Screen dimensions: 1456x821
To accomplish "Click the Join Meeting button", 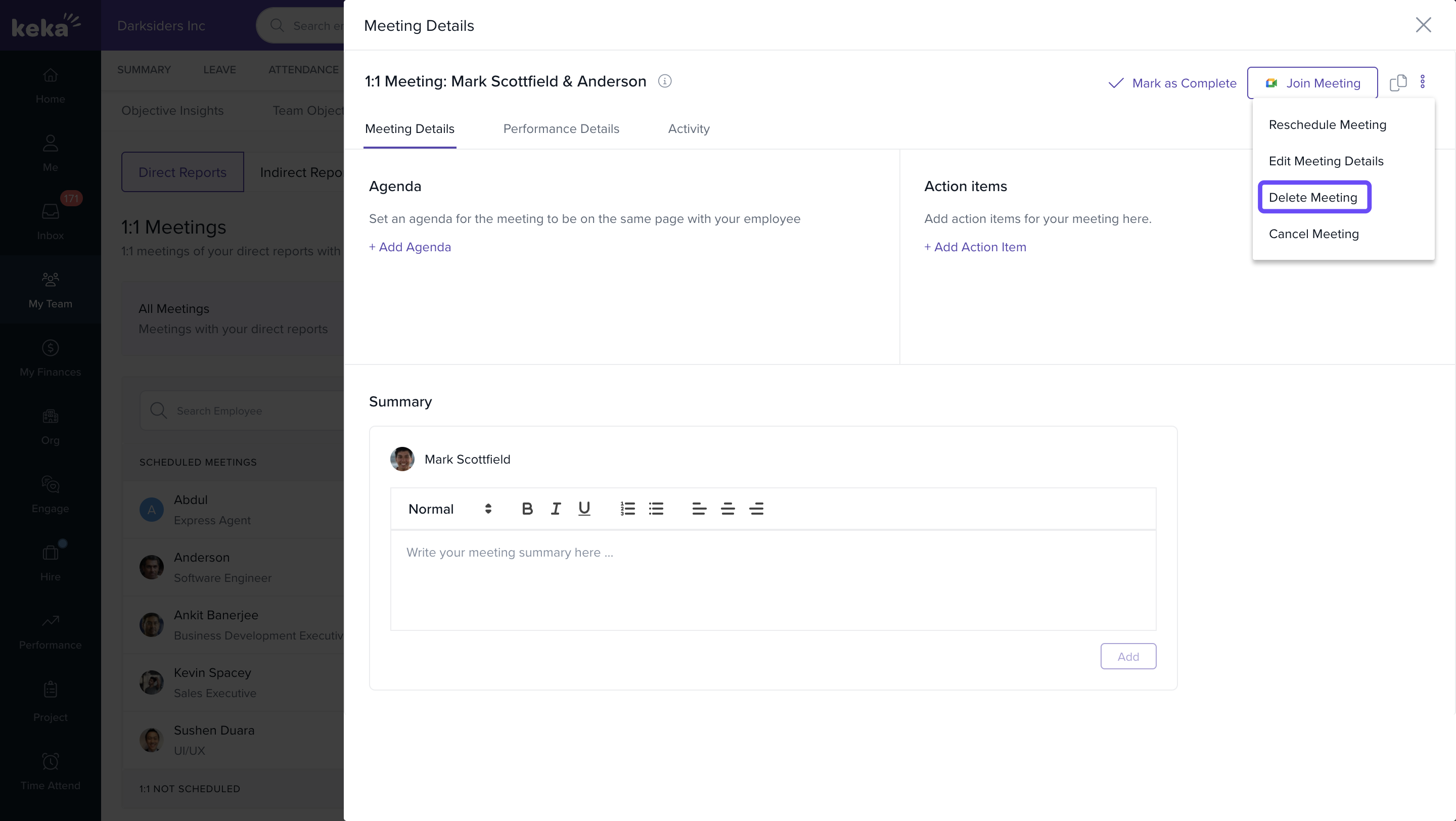I will coord(1312,83).
